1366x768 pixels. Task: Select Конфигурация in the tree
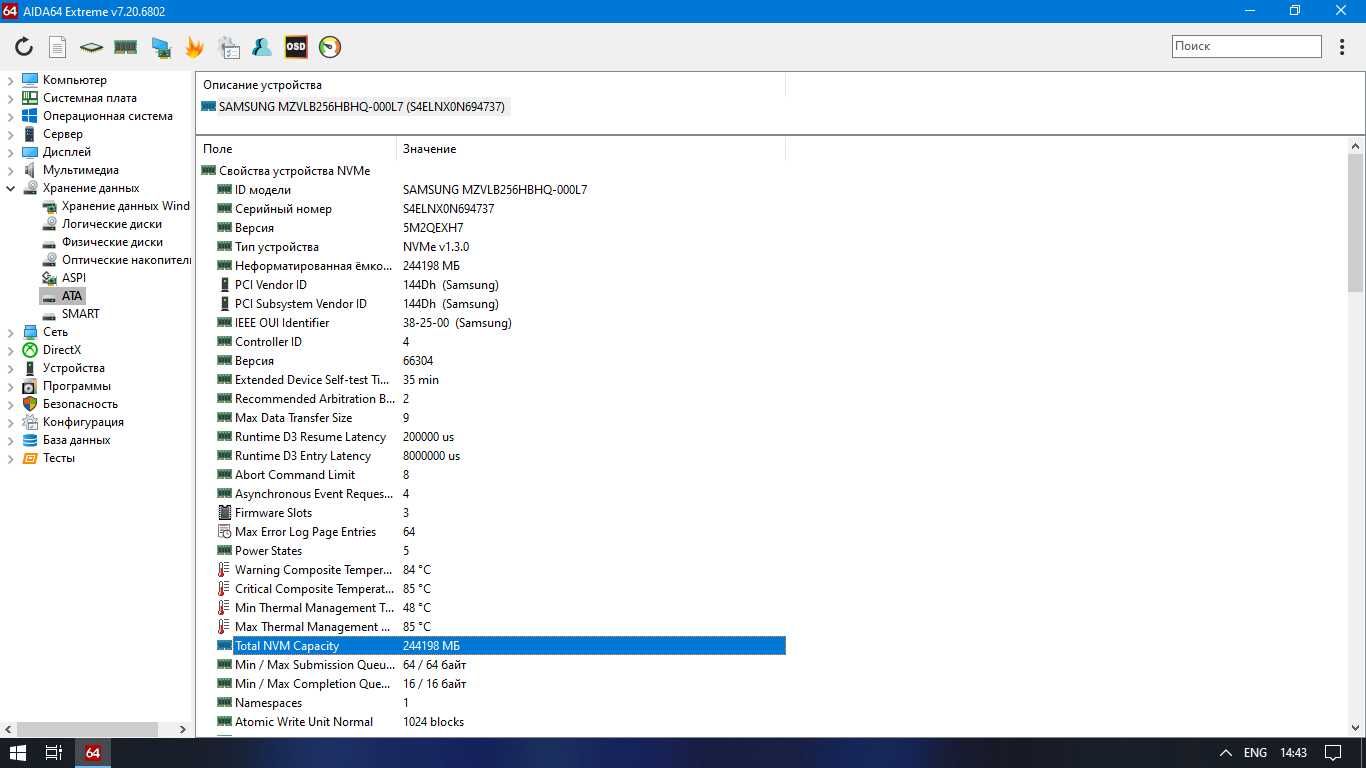tap(83, 422)
